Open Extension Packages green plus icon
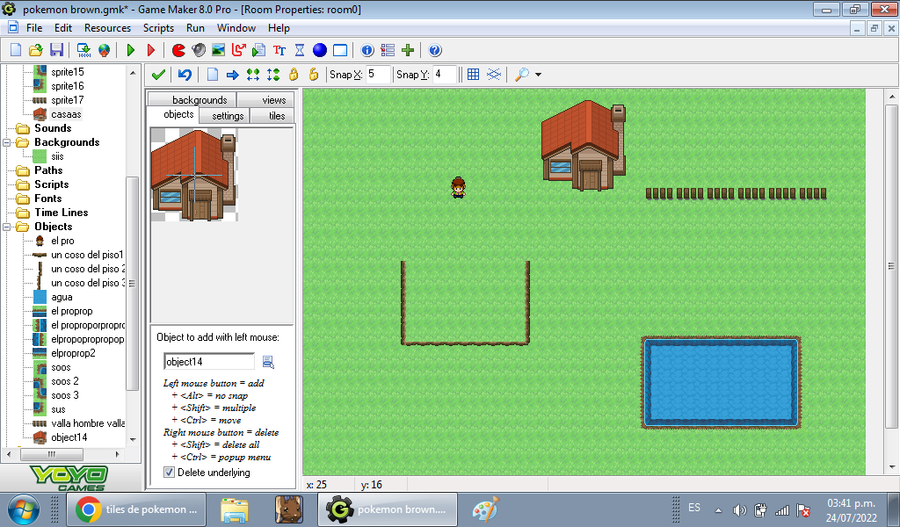The image size is (900, 527). [x=408, y=51]
